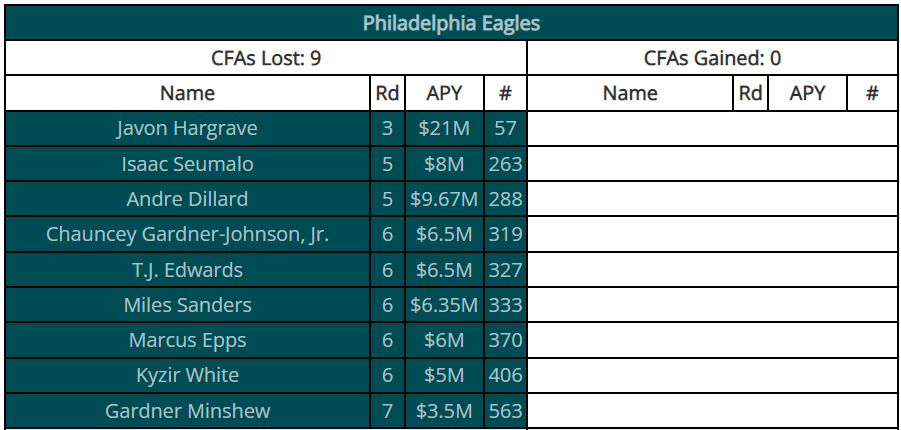Viewport: 901px width, 430px height.
Task: Select Kyzir White in the table
Action: (187, 375)
